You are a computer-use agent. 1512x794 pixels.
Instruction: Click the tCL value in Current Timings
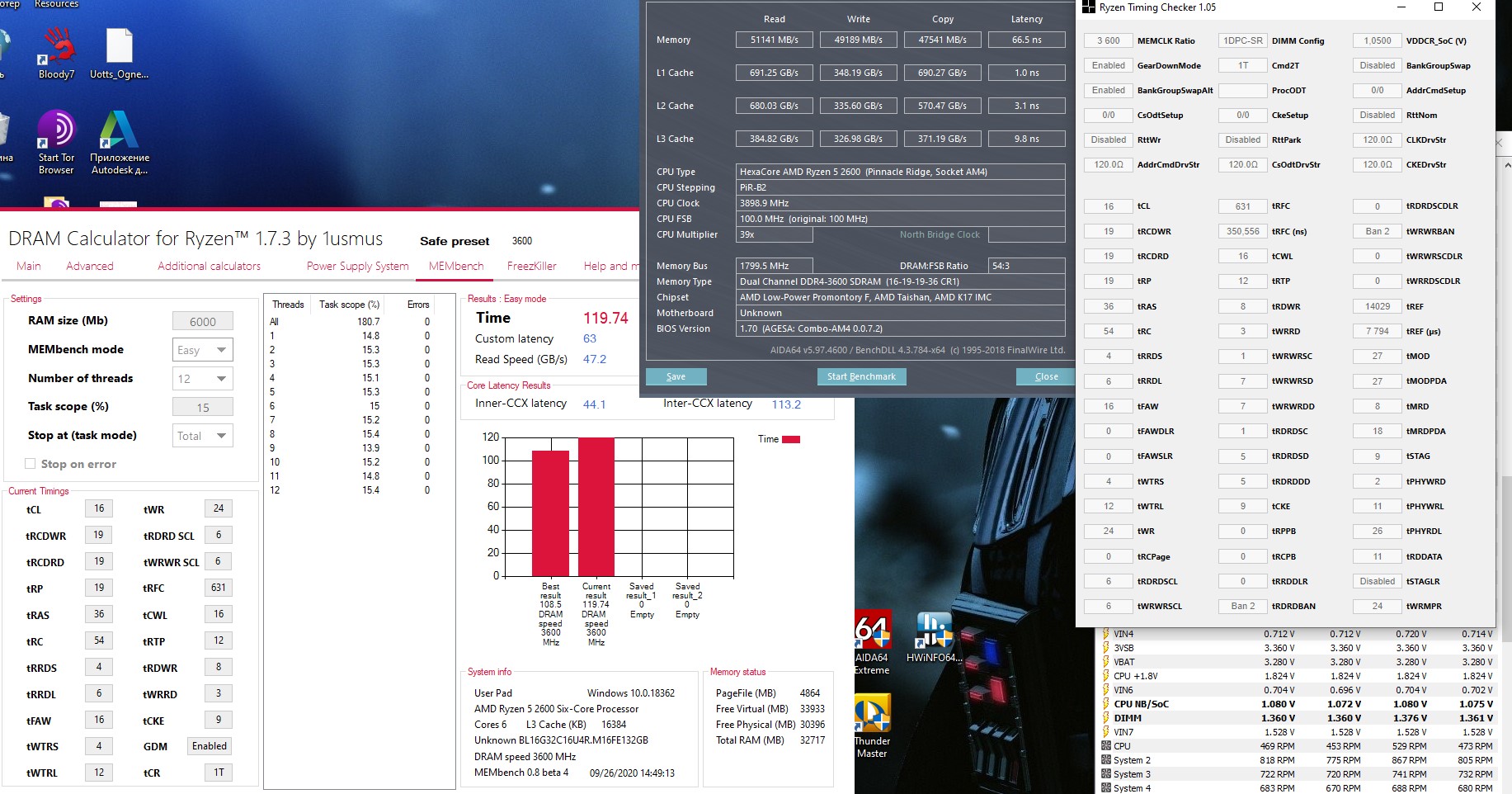click(x=99, y=508)
